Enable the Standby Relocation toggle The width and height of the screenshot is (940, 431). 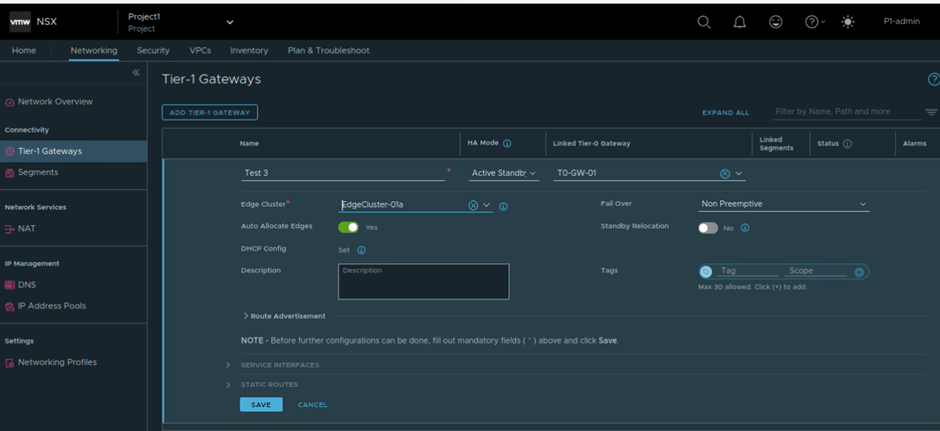(x=708, y=227)
